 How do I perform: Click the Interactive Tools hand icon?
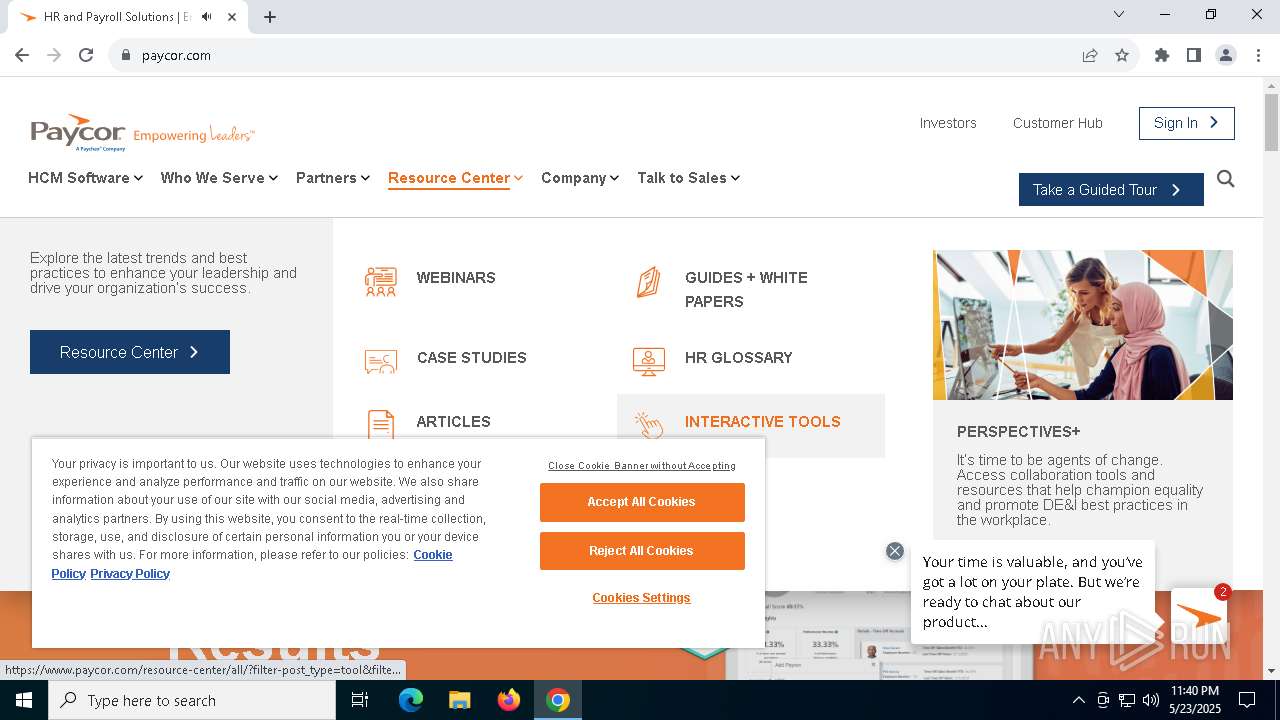pos(648,425)
